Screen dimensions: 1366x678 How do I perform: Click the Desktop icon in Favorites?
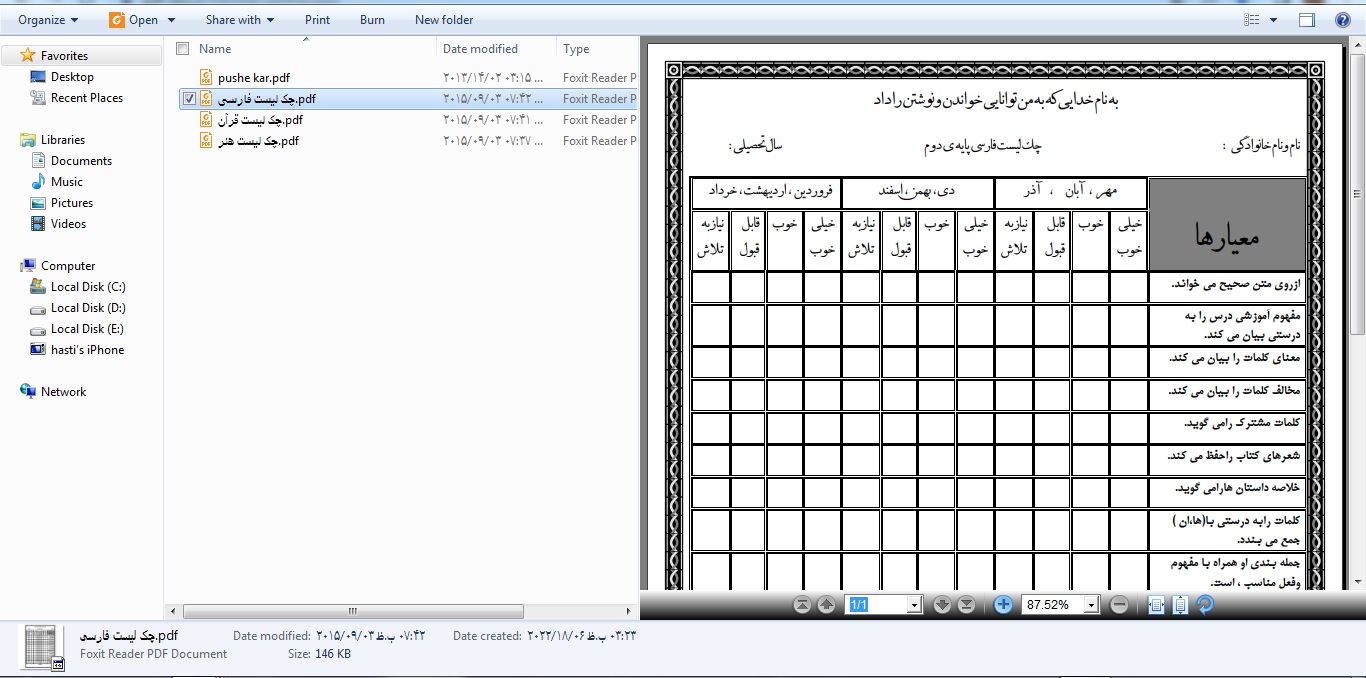tap(39, 77)
